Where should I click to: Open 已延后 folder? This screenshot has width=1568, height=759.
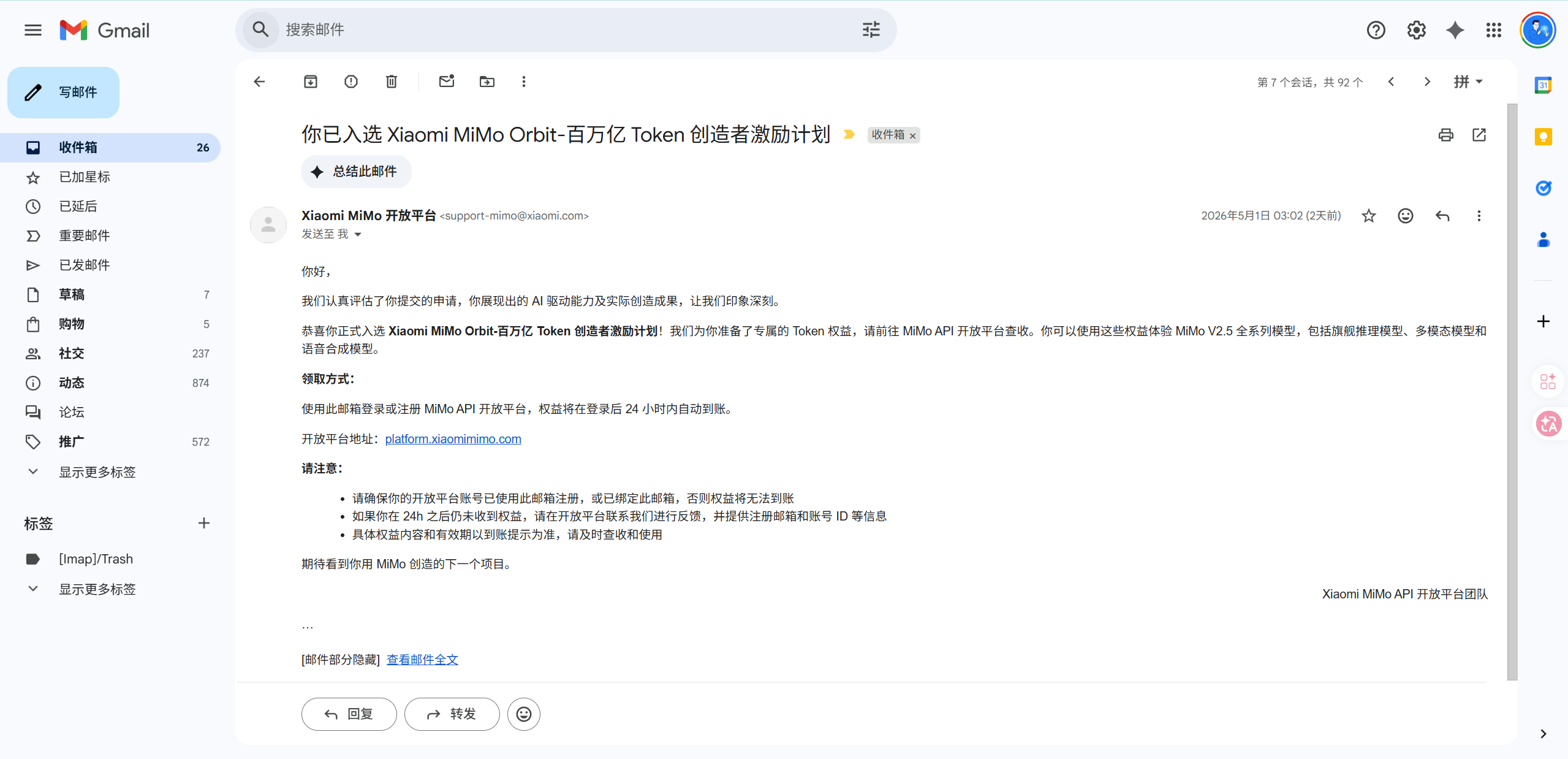(110, 207)
